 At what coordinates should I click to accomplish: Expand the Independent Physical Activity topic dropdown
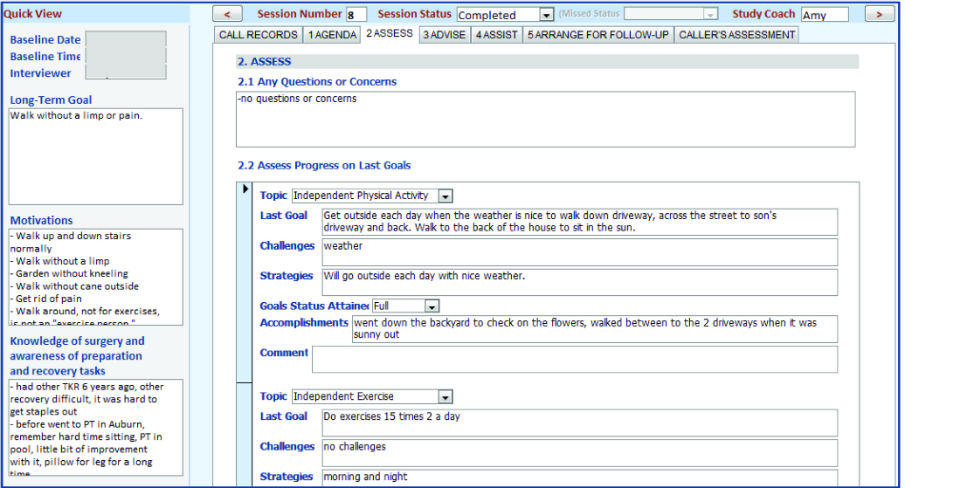(x=446, y=196)
